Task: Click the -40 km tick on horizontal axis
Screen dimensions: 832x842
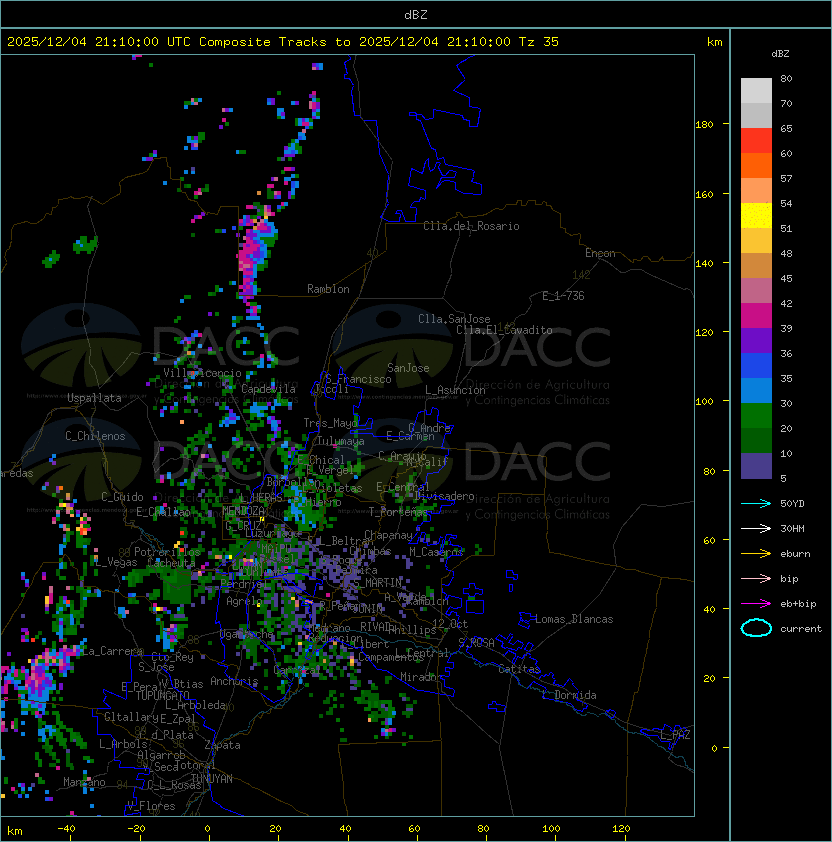Action: 66,829
